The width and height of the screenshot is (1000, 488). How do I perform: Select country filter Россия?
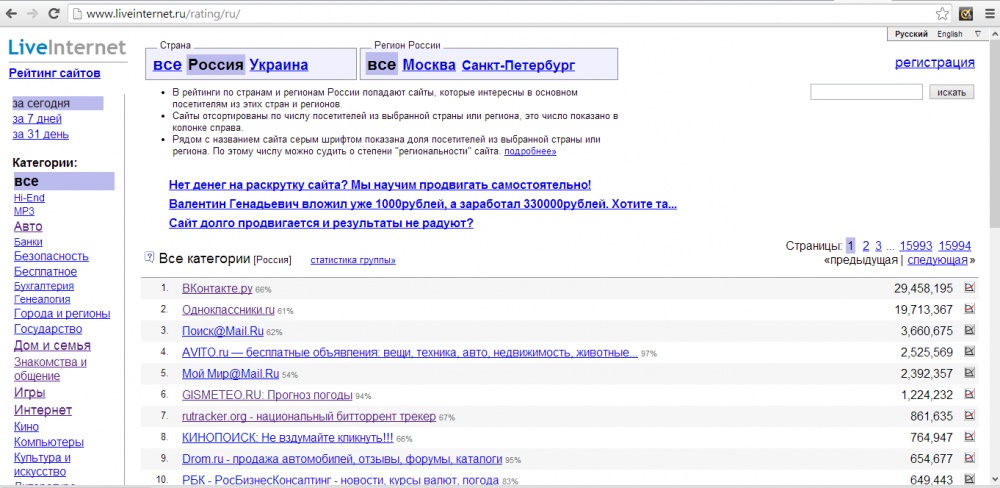216,64
